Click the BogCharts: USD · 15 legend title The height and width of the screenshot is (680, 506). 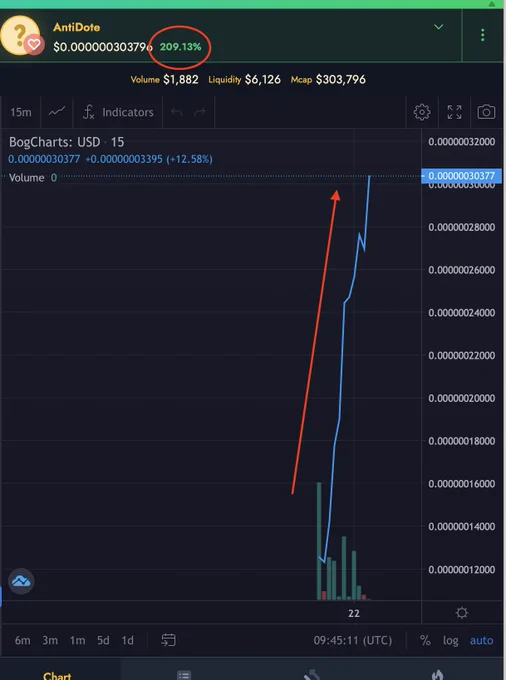pos(66,142)
